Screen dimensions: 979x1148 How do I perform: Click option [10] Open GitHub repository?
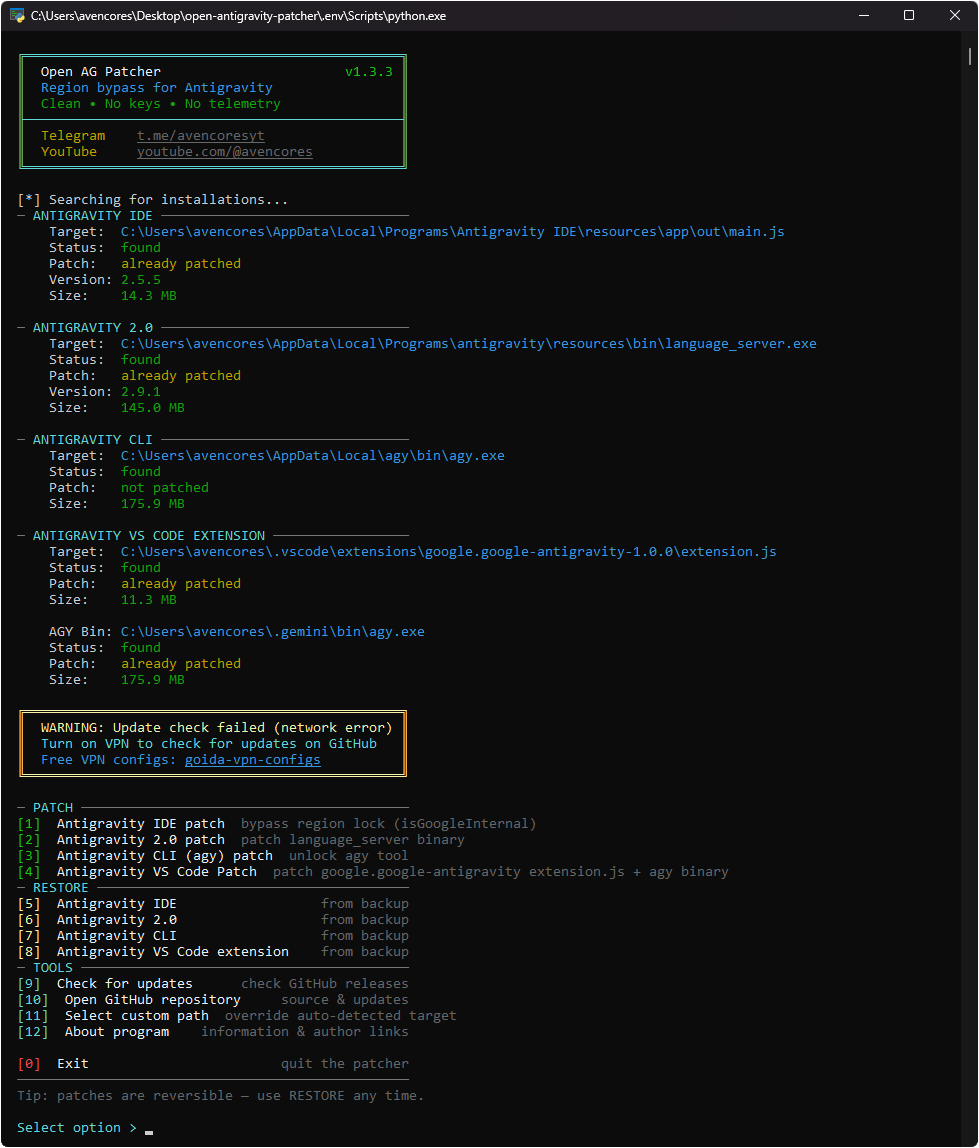coord(129,999)
